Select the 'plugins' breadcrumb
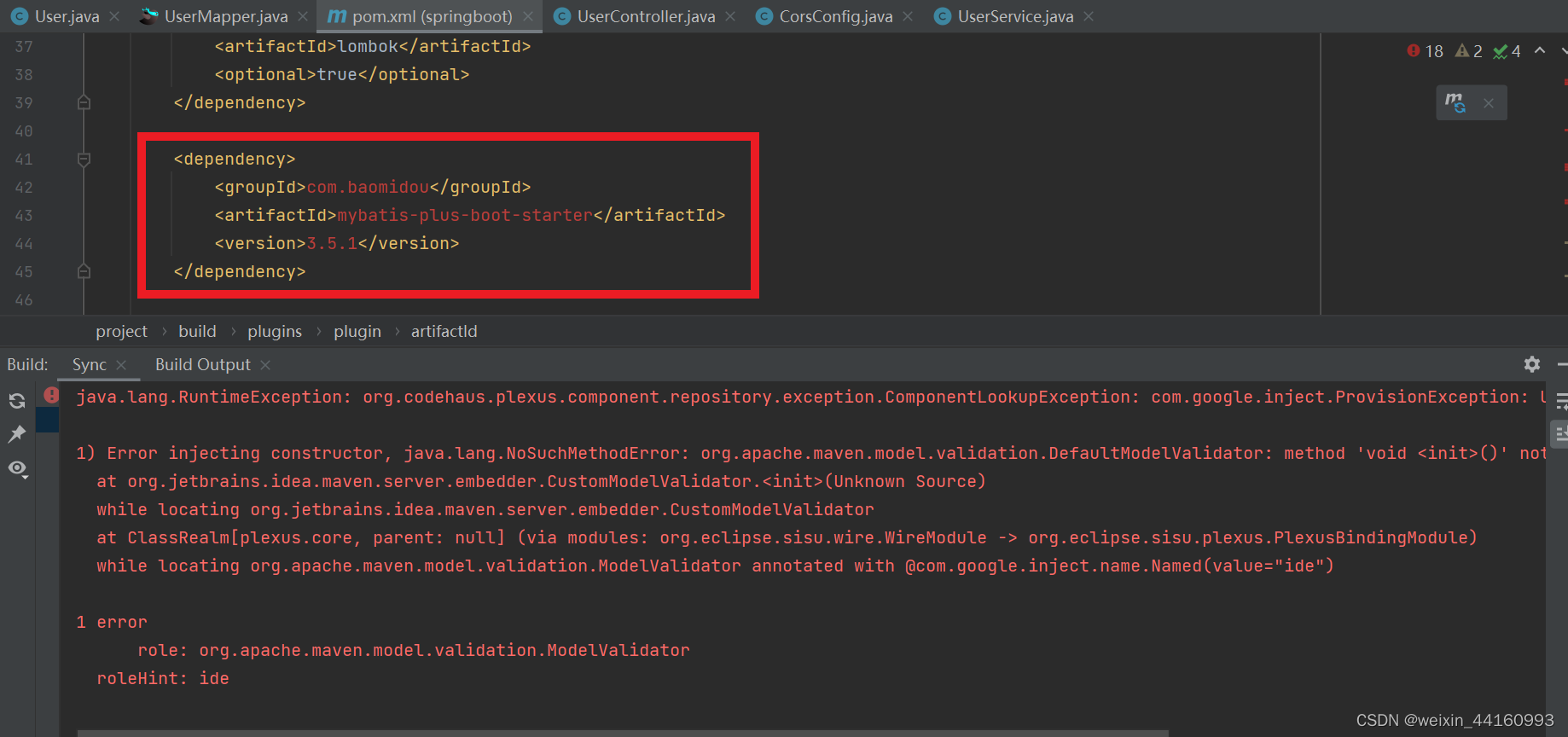This screenshot has width=1568, height=737. pos(275,331)
